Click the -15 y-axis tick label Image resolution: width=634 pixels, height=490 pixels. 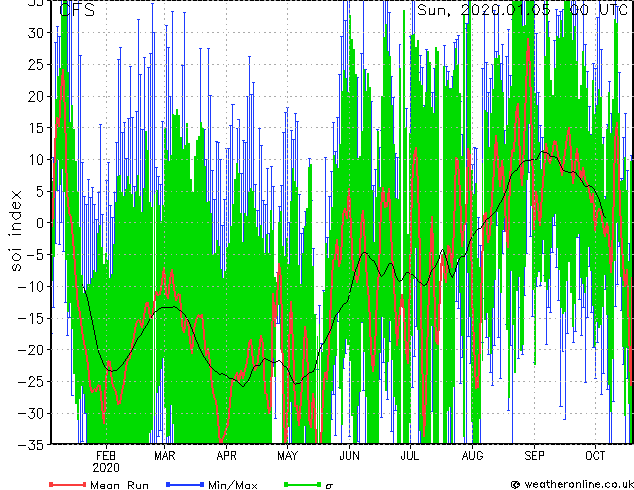pyautogui.click(x=31, y=318)
